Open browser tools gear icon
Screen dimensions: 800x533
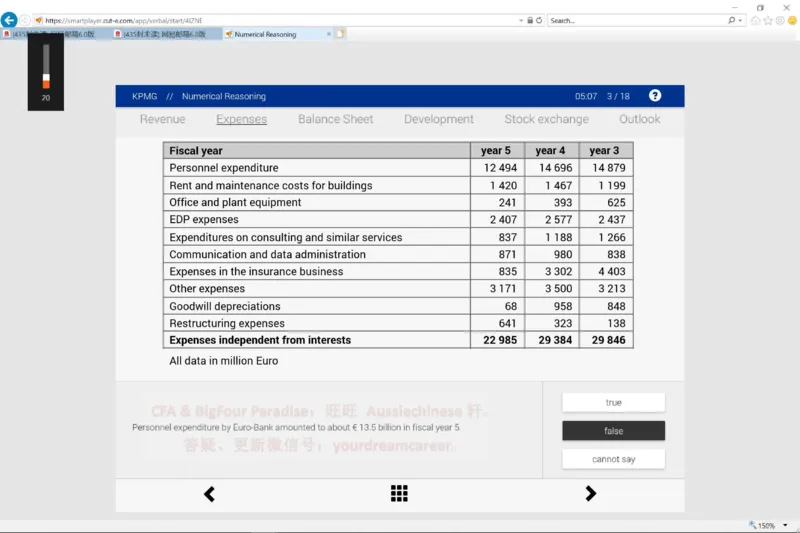(x=780, y=20)
